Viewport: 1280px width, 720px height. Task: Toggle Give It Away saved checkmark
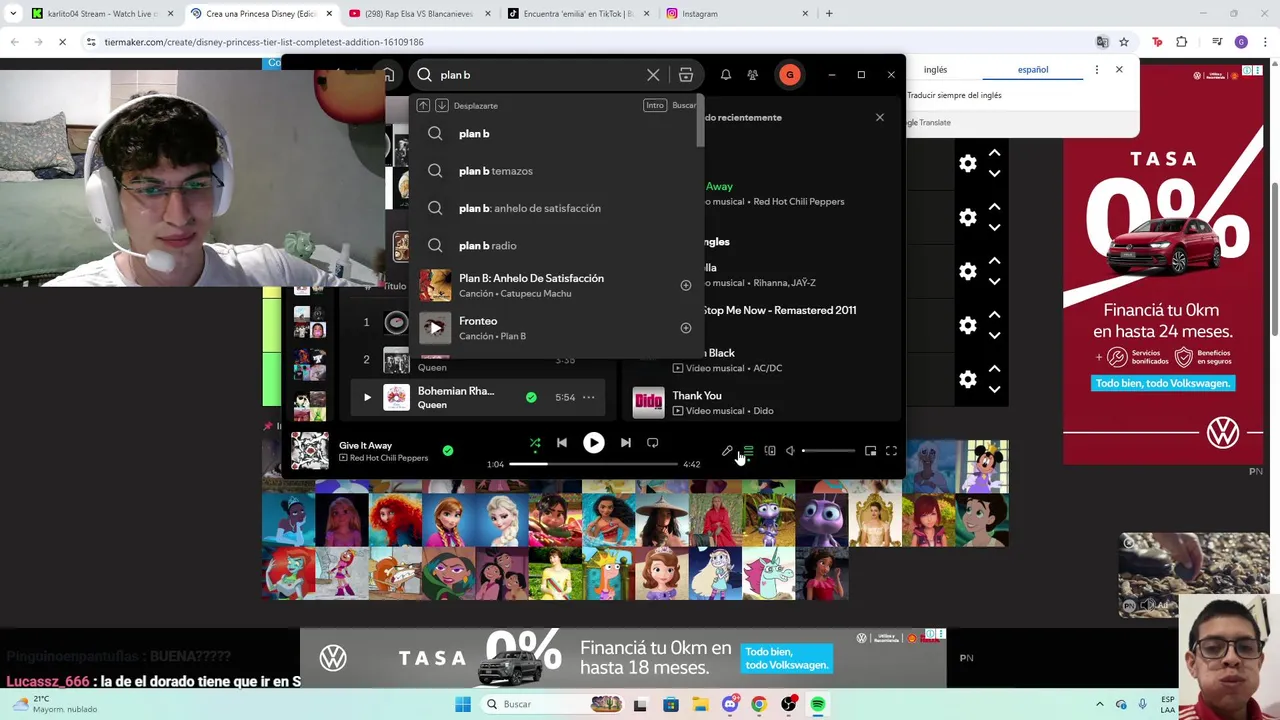(448, 451)
